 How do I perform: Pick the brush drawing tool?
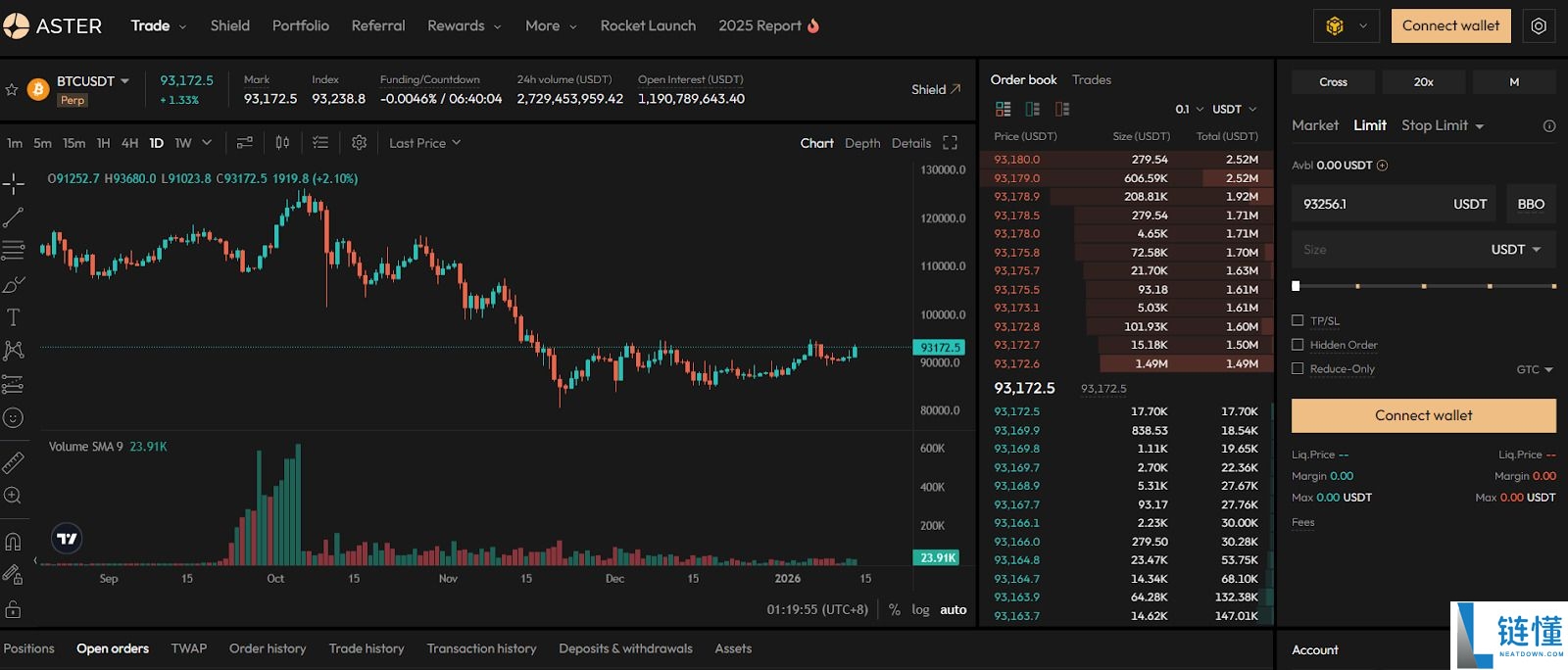click(x=14, y=284)
